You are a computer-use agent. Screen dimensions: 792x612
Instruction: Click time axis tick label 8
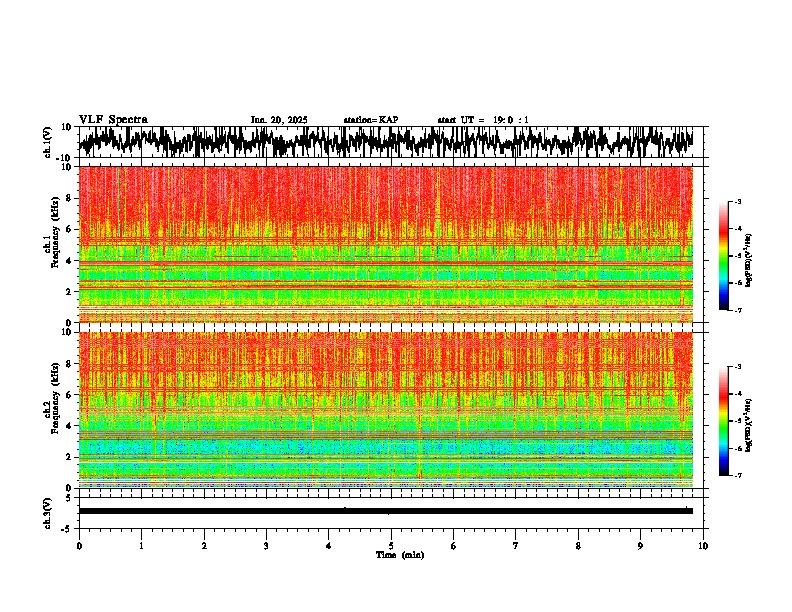[578, 546]
